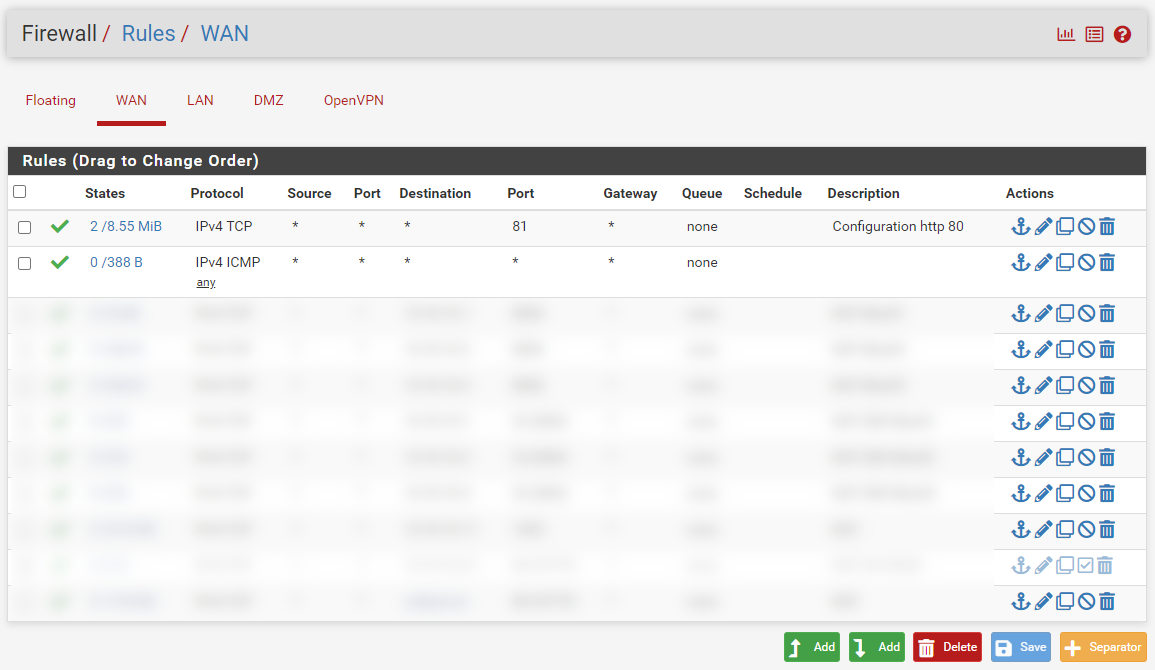
Task: Delete the IPv4 ICMP rule via trash icon
Action: click(1107, 263)
